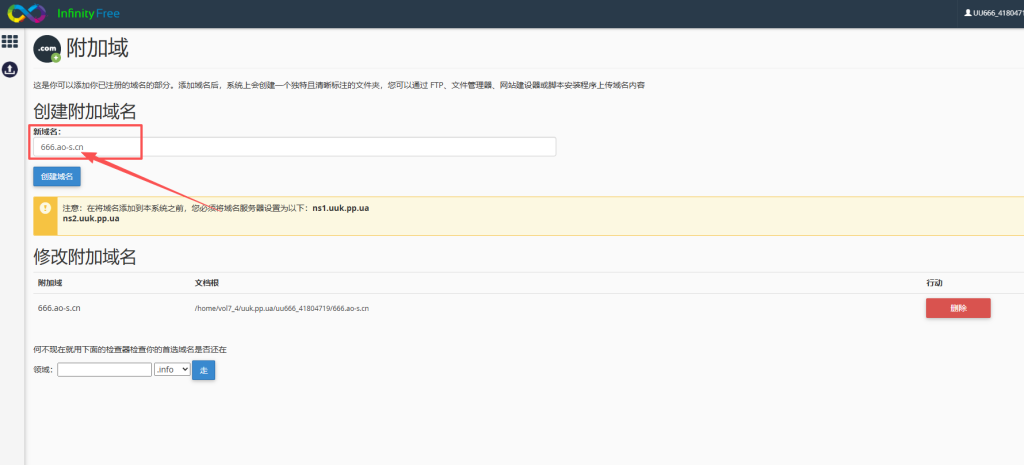Click the 行动 column header
1024x465 pixels.
(x=935, y=283)
